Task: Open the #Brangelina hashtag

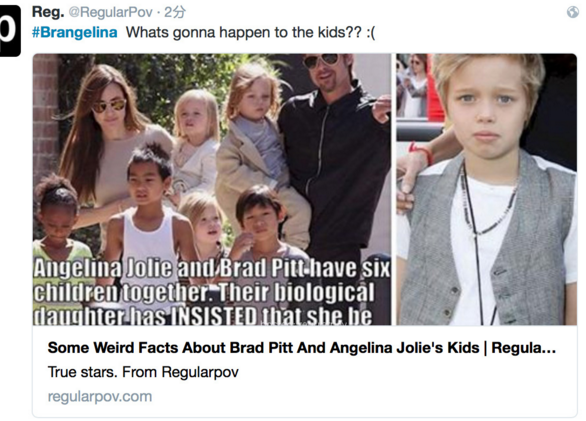Action: coord(75,33)
